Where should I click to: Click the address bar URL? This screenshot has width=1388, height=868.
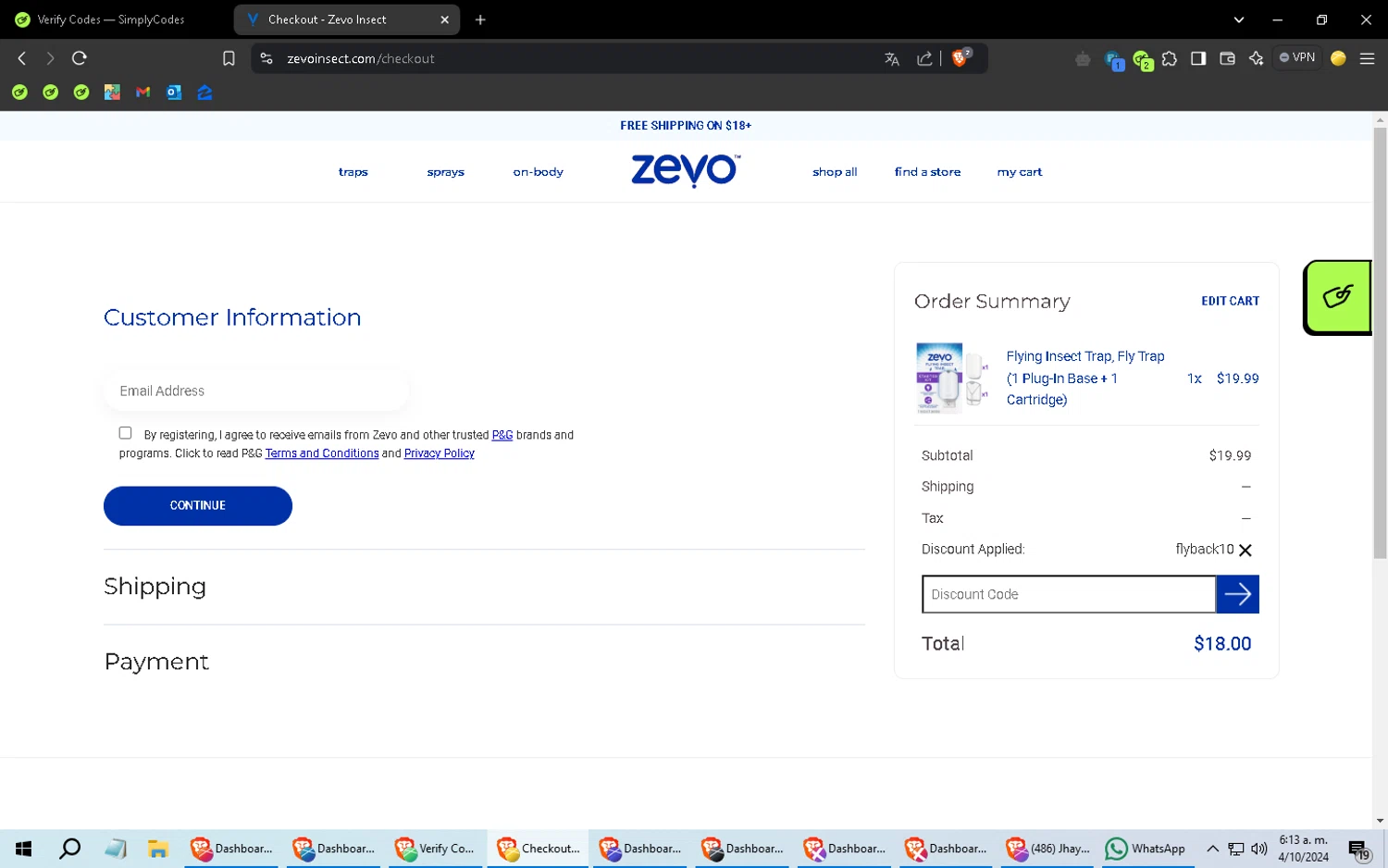(360, 58)
